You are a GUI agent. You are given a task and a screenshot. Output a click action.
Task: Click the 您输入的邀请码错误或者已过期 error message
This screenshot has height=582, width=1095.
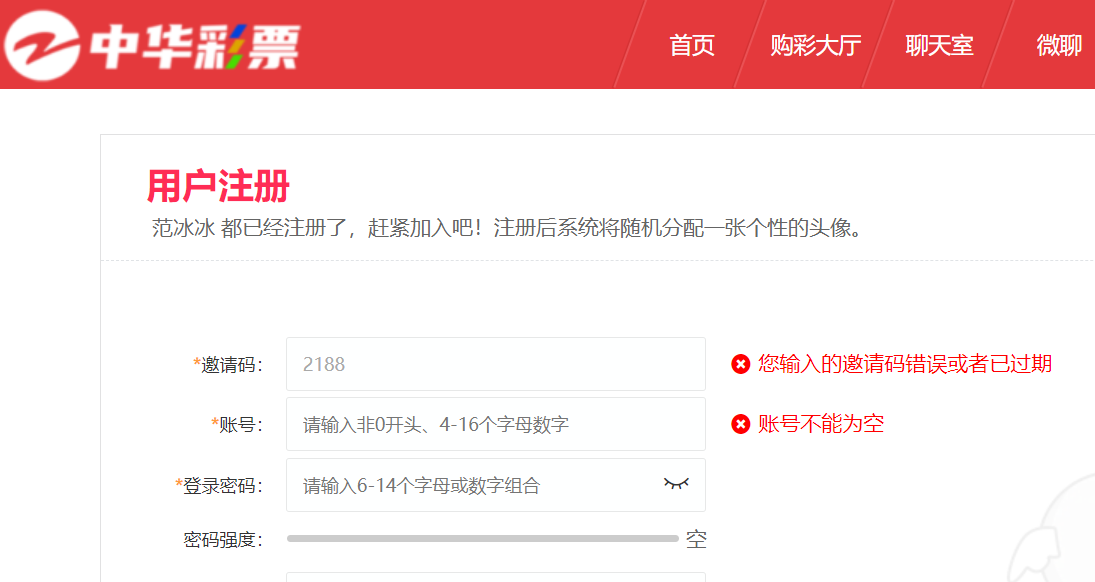tap(904, 364)
